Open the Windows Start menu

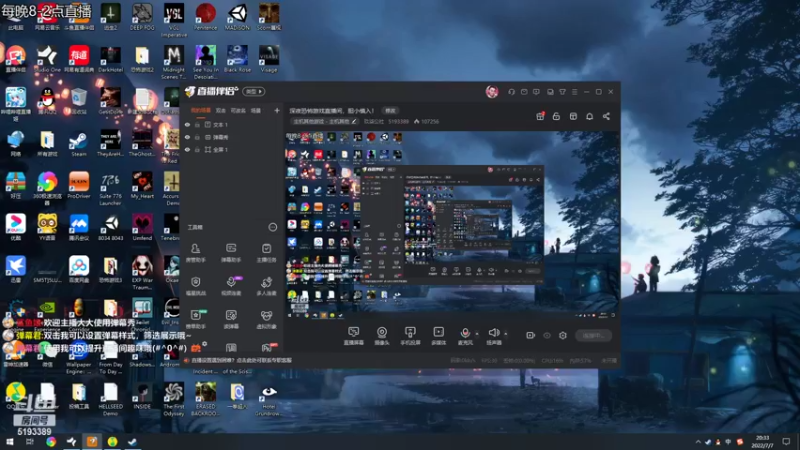pos(9,442)
